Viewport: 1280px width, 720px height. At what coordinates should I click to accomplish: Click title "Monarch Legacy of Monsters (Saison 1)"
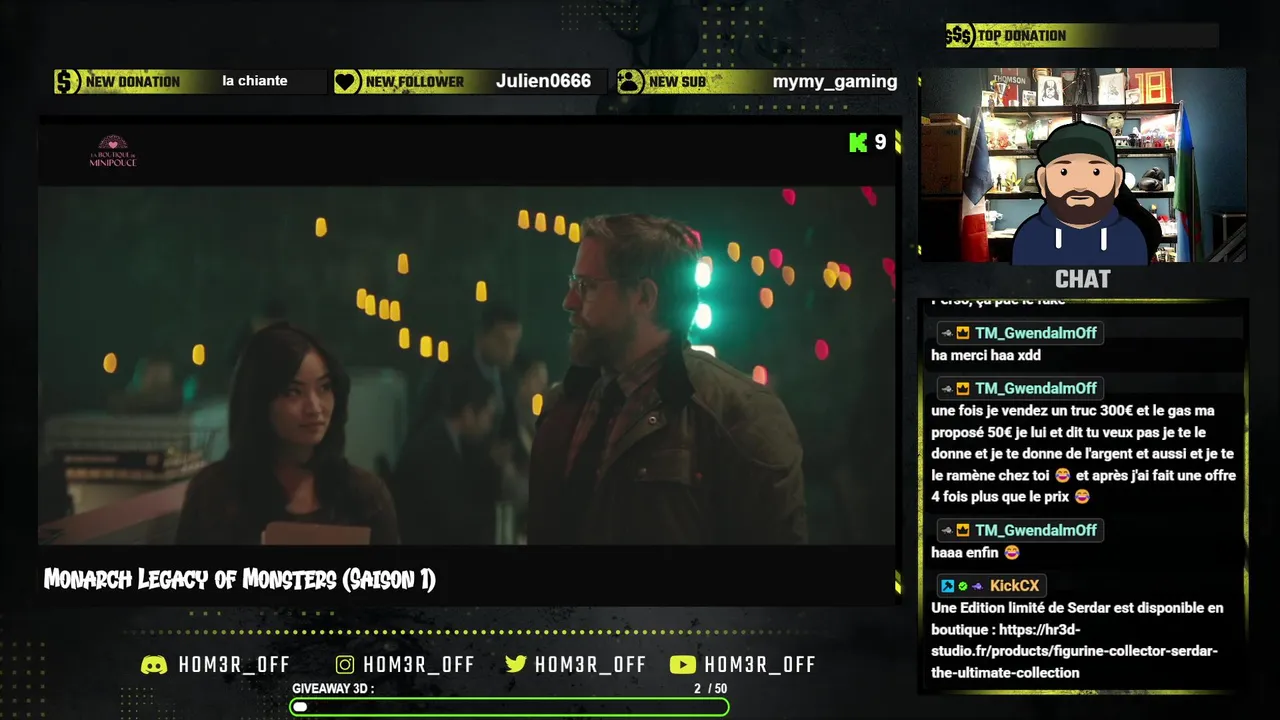(x=240, y=580)
